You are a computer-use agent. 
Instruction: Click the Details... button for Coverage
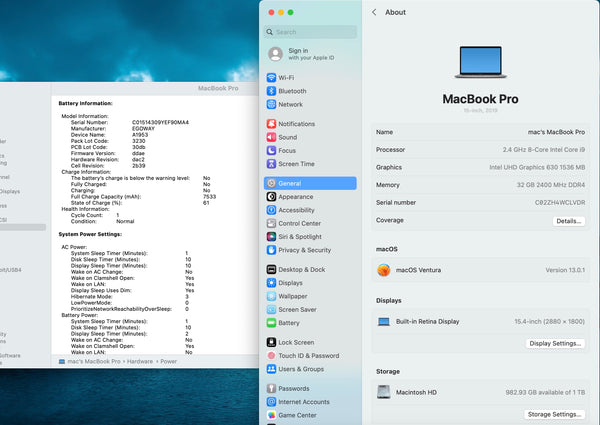pyautogui.click(x=569, y=221)
